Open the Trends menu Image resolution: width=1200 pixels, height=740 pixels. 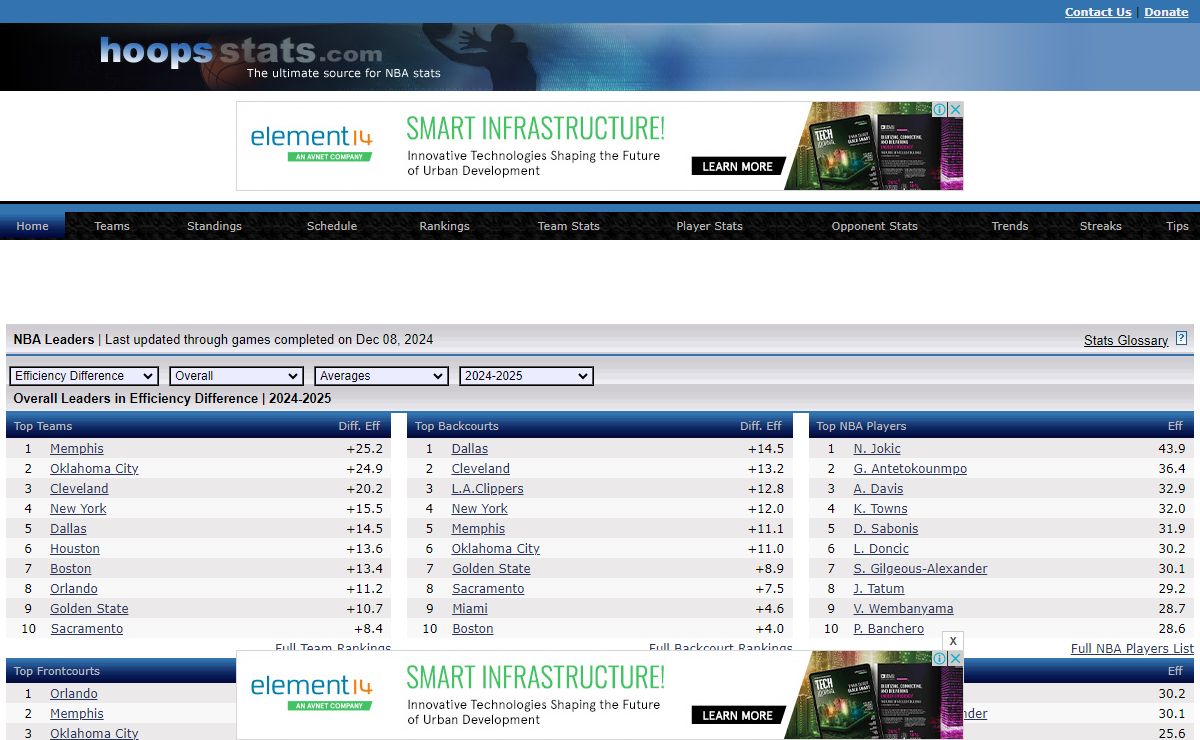[1010, 226]
